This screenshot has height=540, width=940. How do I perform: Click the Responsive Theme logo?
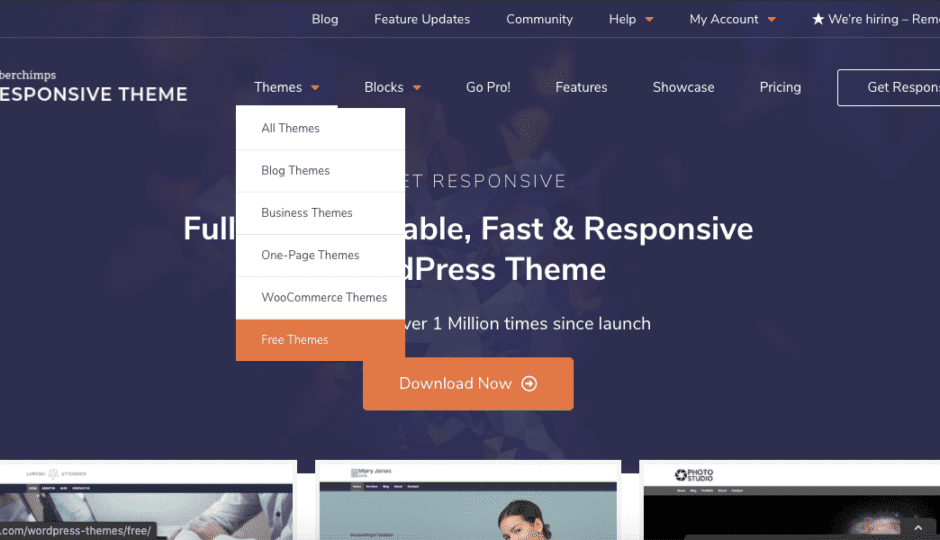[94, 87]
